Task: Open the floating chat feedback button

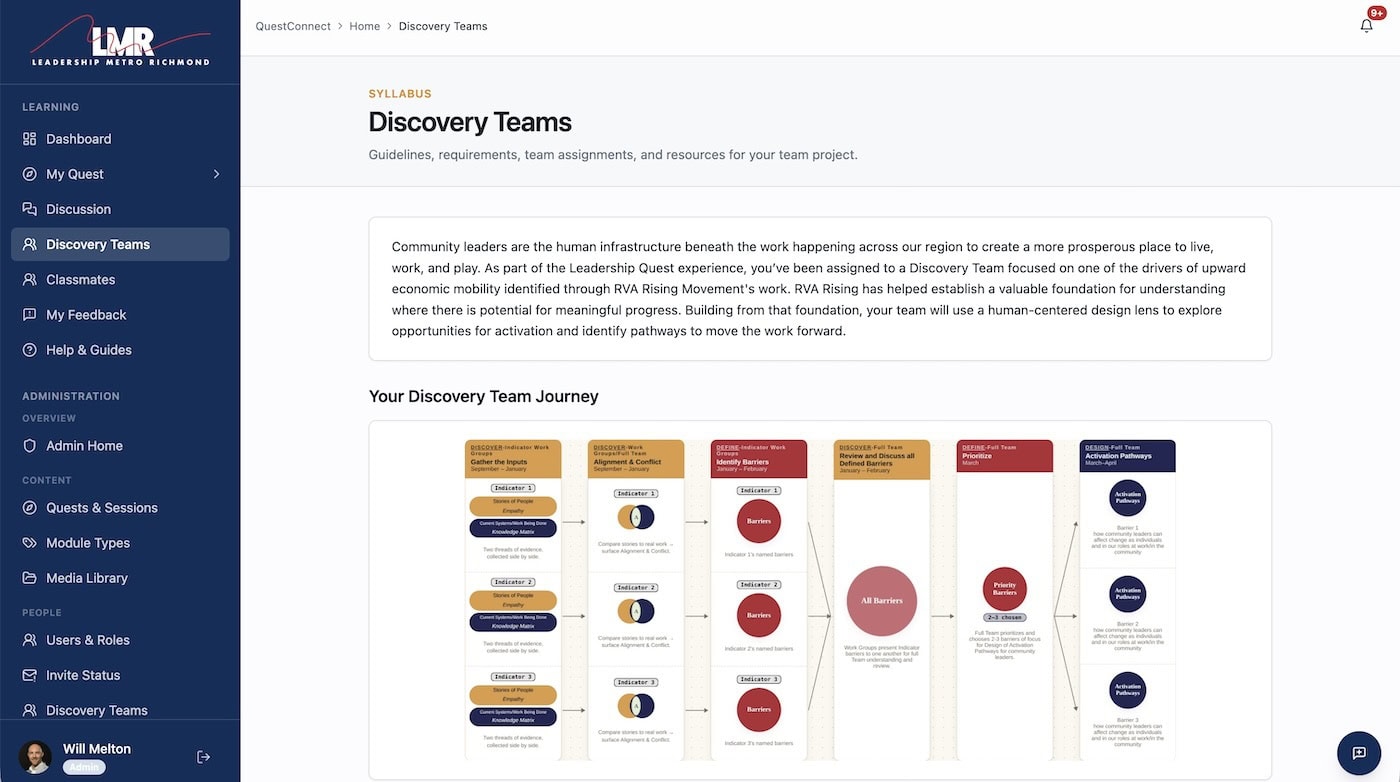Action: (x=1359, y=753)
